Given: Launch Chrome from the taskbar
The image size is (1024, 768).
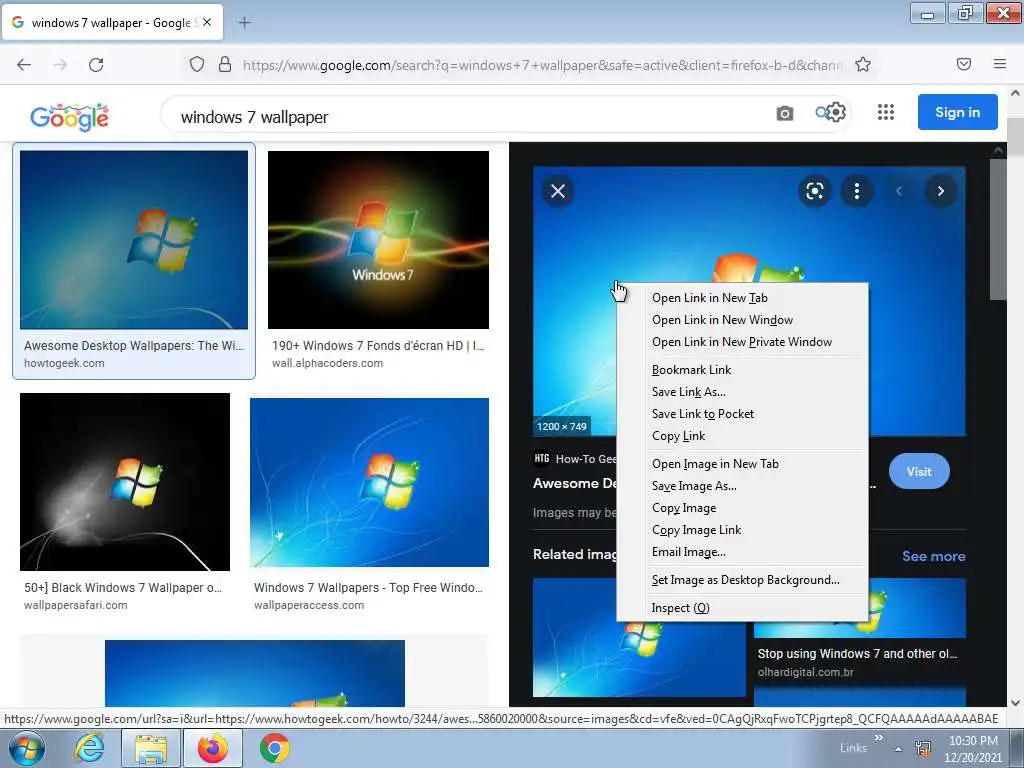Looking at the screenshot, I should pos(275,748).
